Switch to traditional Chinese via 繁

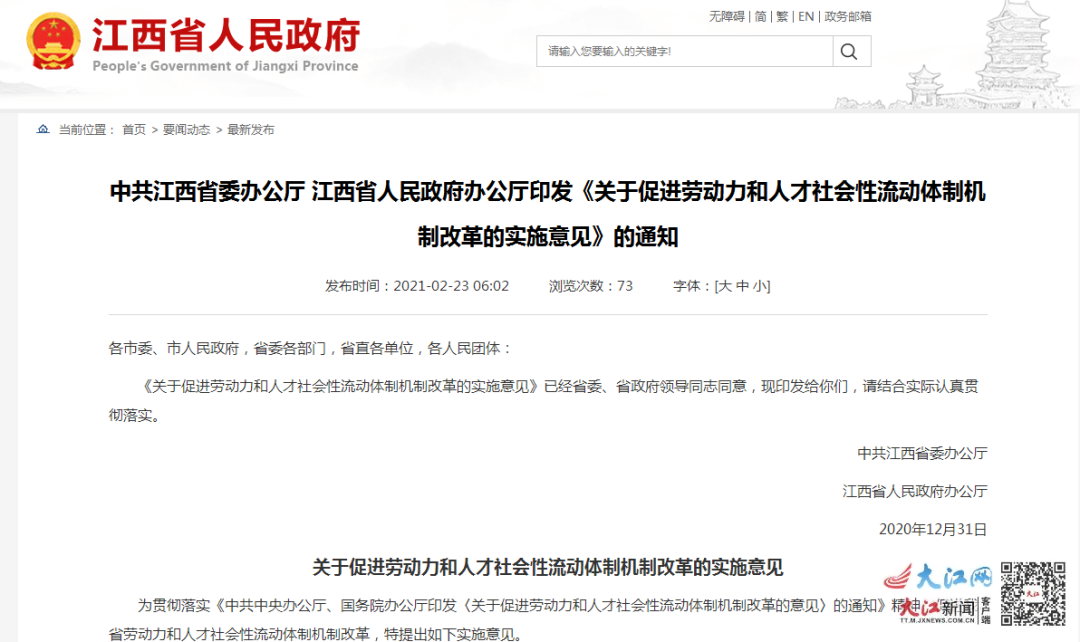(782, 16)
